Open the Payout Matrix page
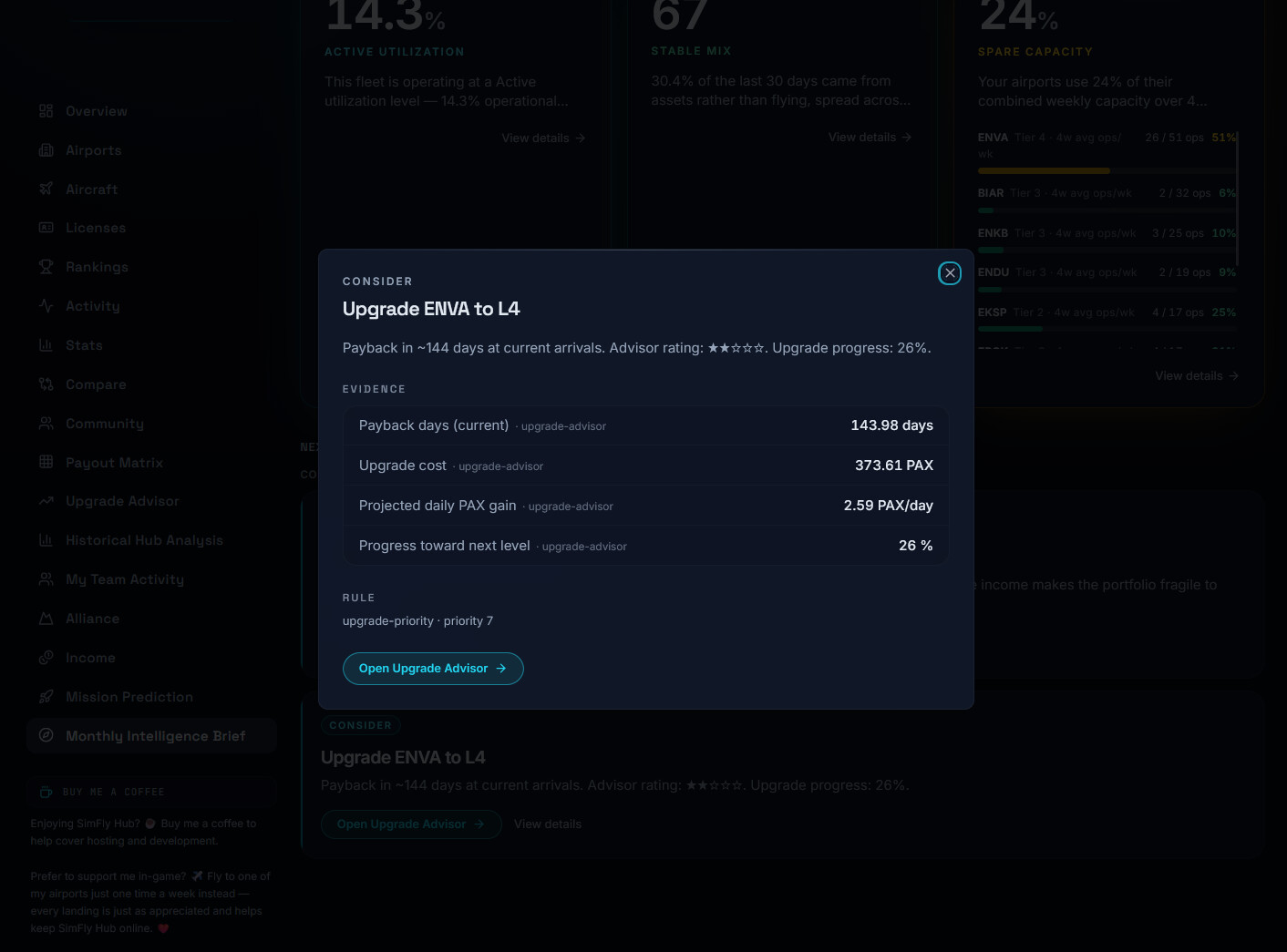Viewport: 1287px width, 952px height. [151, 463]
